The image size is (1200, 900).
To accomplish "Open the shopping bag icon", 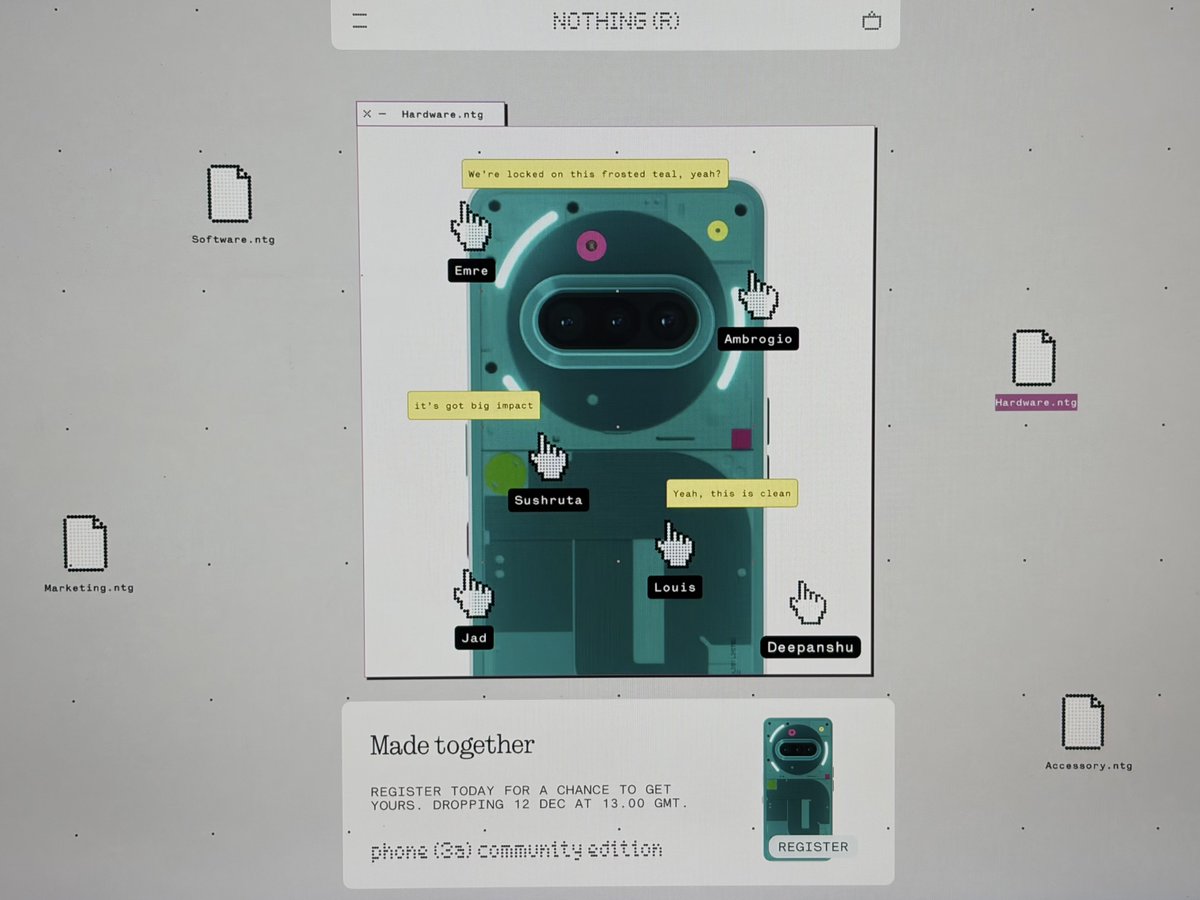I will pyautogui.click(x=872, y=21).
